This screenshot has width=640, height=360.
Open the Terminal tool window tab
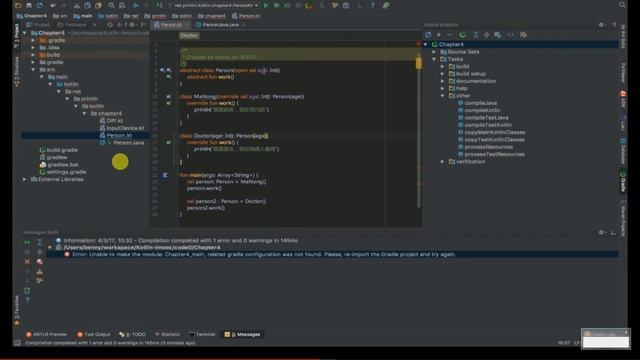(x=202, y=334)
